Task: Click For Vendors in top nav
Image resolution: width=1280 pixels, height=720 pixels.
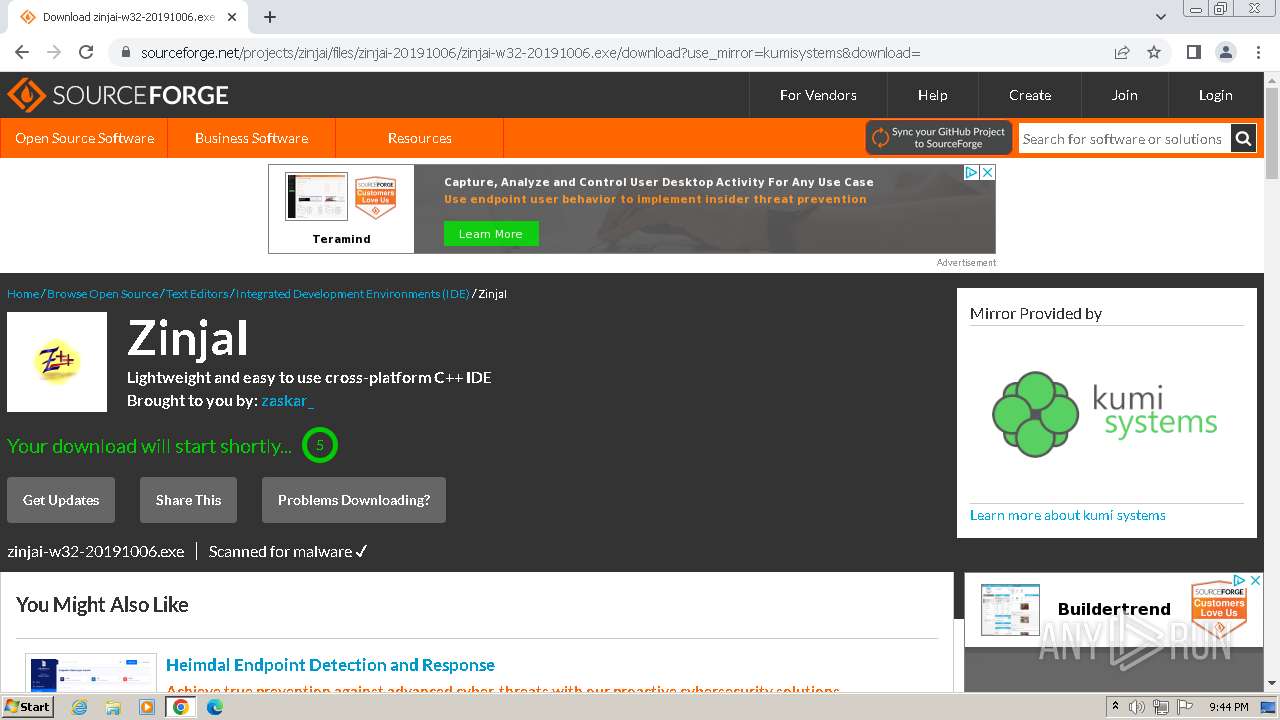Action: click(x=818, y=95)
